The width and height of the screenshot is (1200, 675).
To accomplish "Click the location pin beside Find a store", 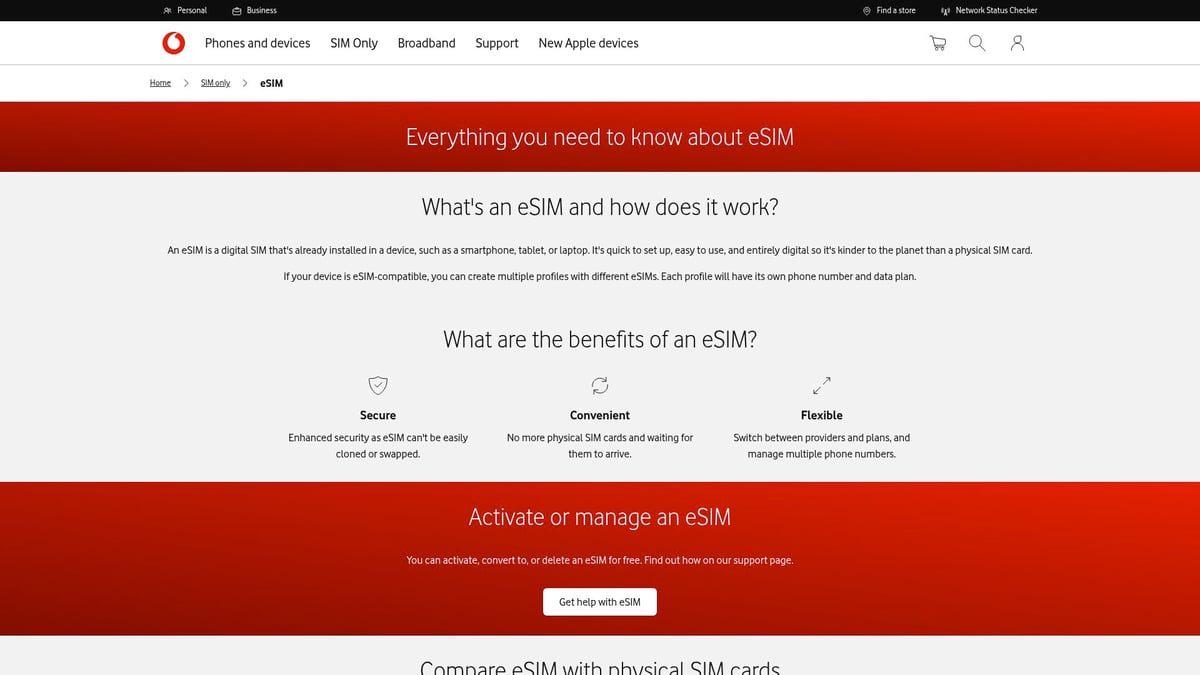I will 865,10.
